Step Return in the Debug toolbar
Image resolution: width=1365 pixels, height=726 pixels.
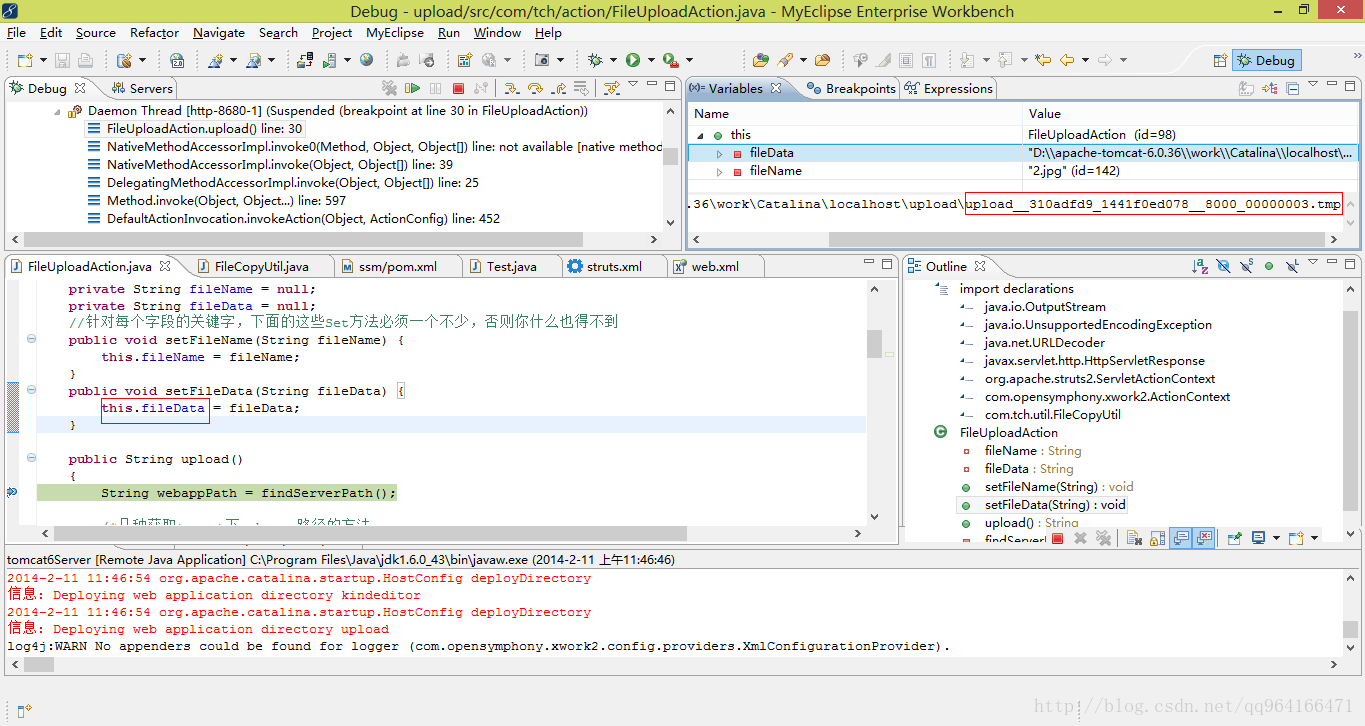pyautogui.click(x=558, y=88)
